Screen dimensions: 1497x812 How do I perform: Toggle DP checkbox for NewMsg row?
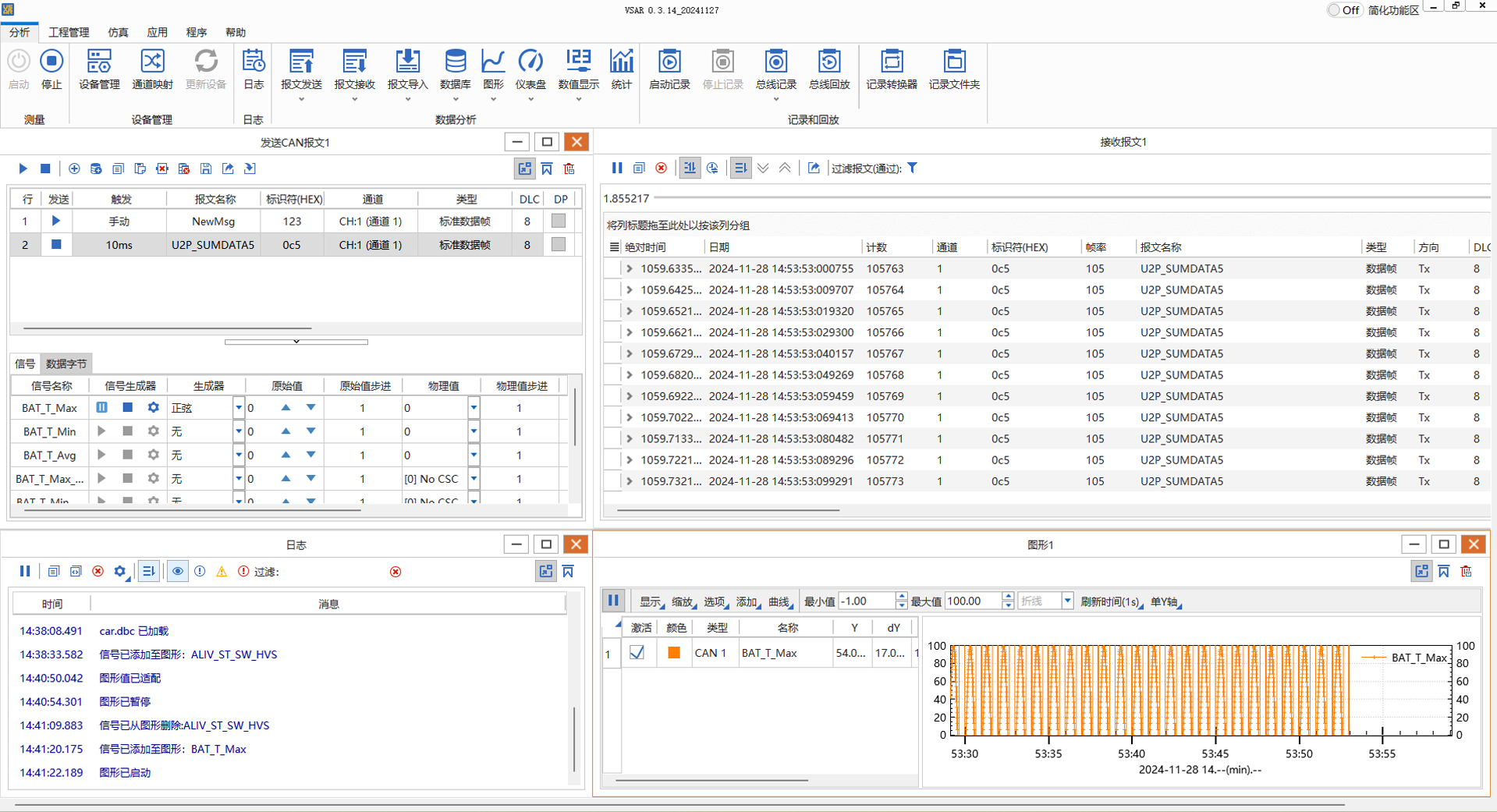(x=559, y=221)
